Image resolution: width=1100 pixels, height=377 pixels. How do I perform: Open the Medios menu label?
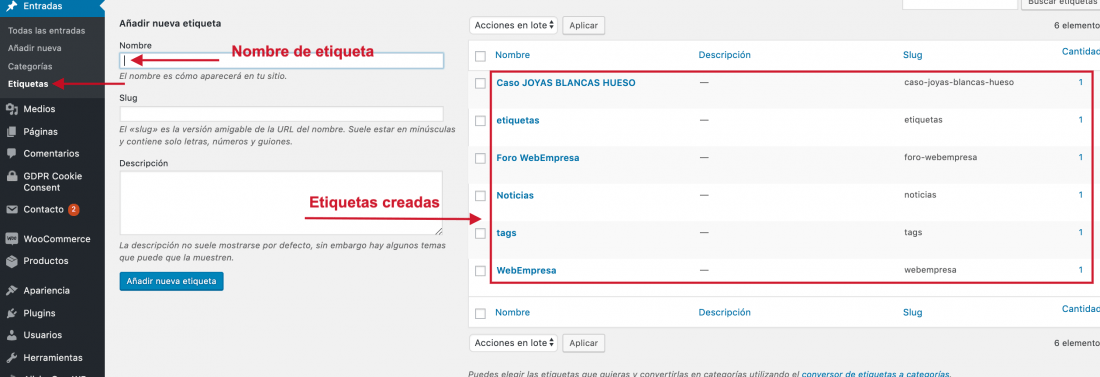(39, 109)
